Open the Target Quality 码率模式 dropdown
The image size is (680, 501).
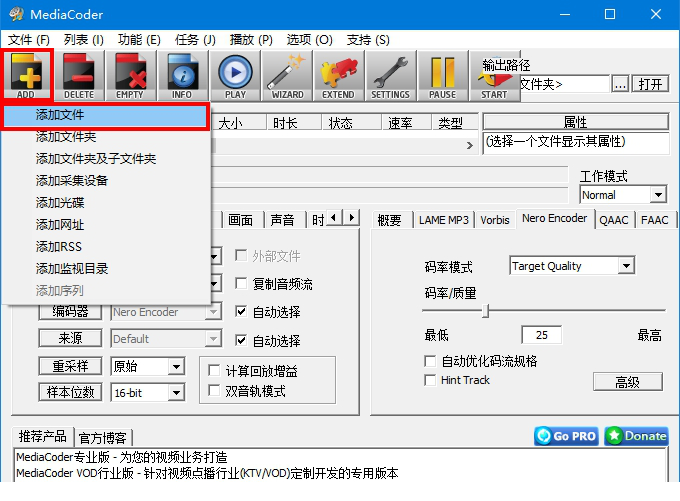coord(572,265)
